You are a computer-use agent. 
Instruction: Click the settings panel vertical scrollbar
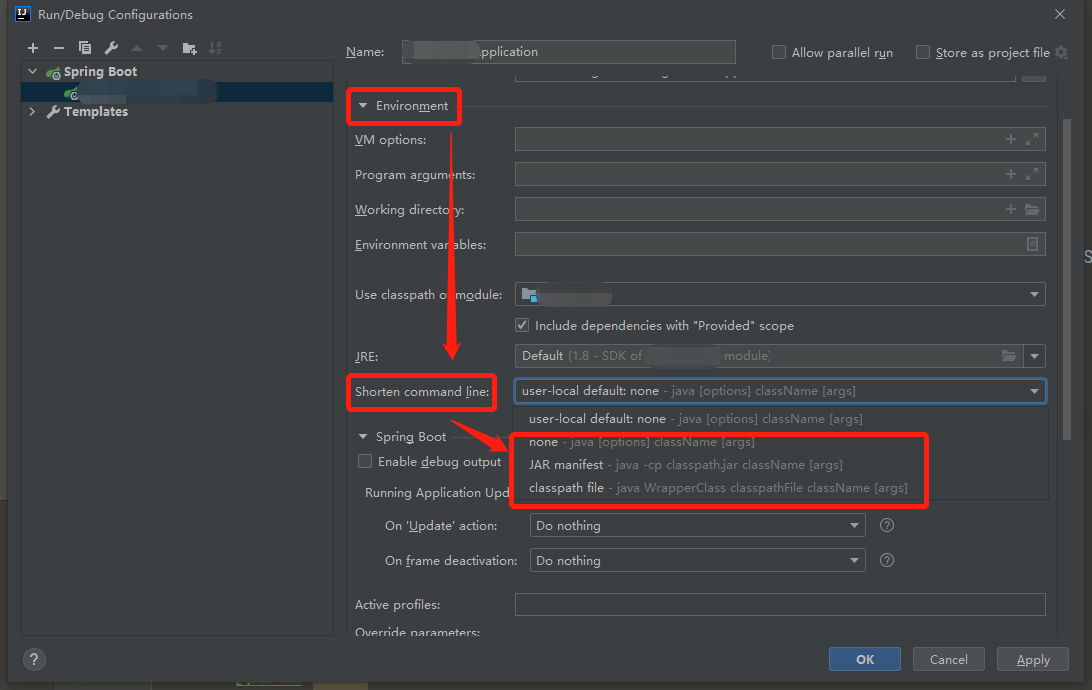click(1066, 279)
